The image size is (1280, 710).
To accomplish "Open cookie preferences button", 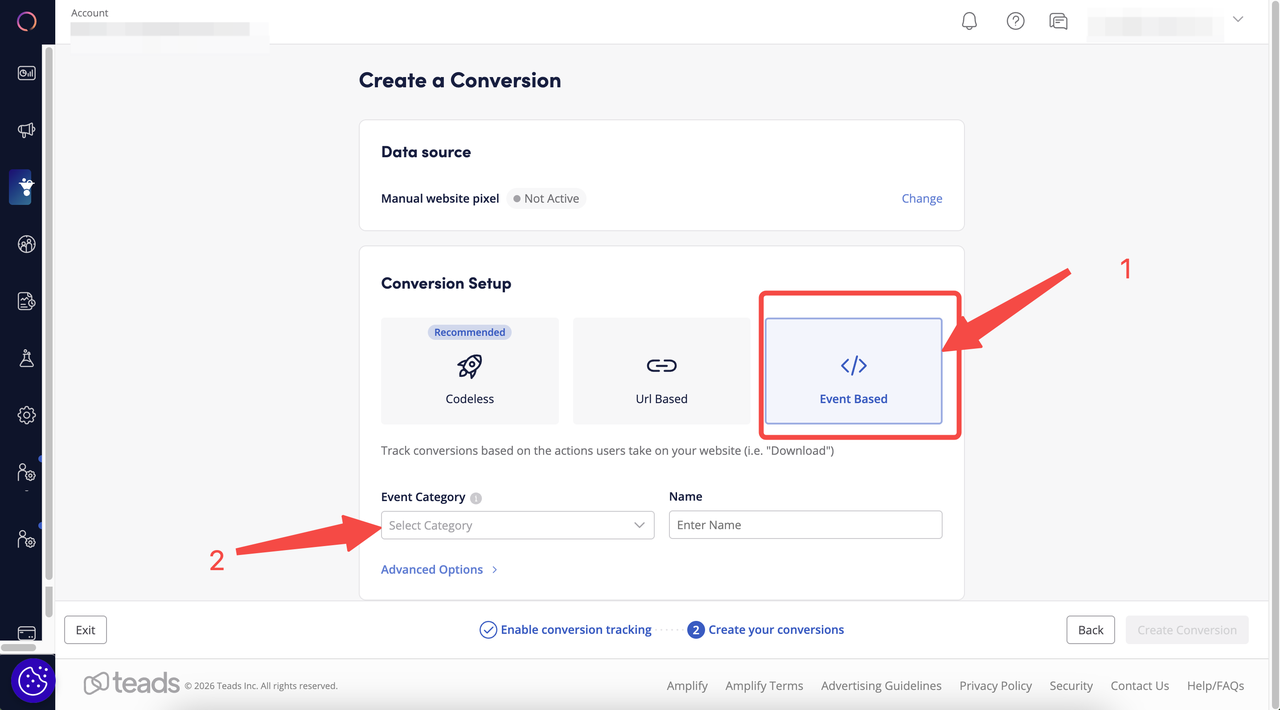I will click(x=33, y=680).
